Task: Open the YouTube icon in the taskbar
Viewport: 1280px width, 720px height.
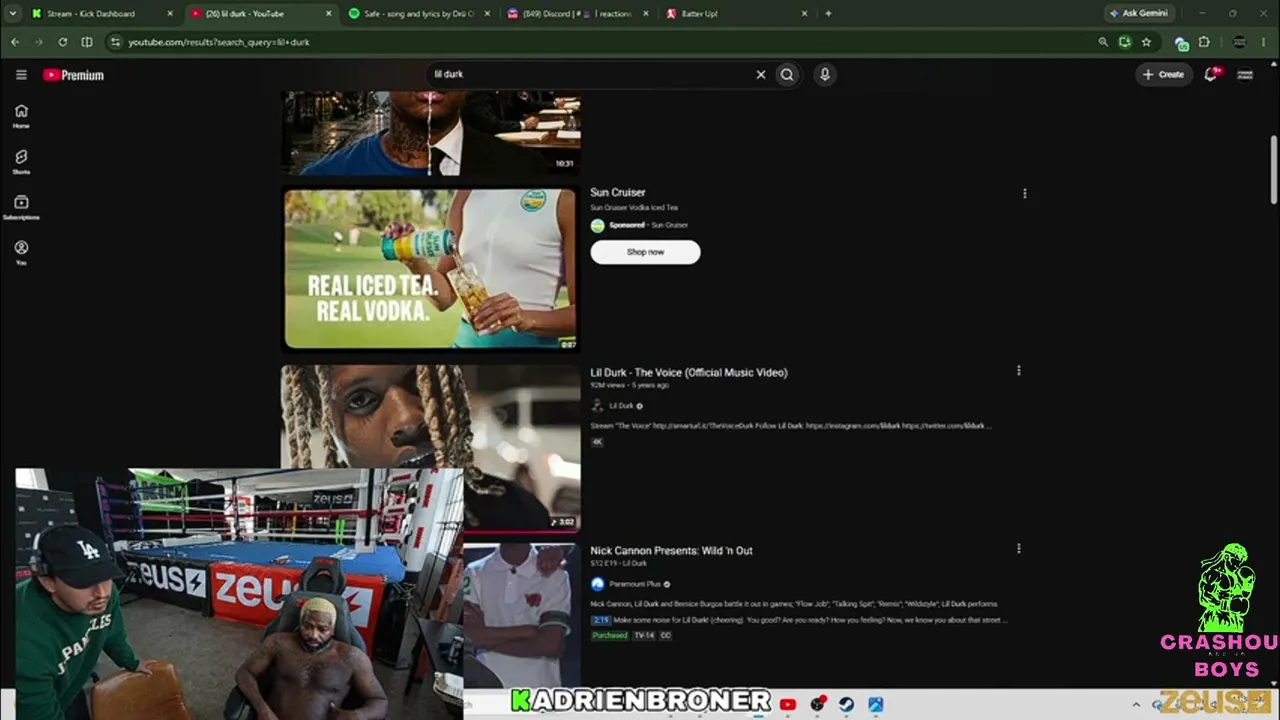Action: [787, 704]
